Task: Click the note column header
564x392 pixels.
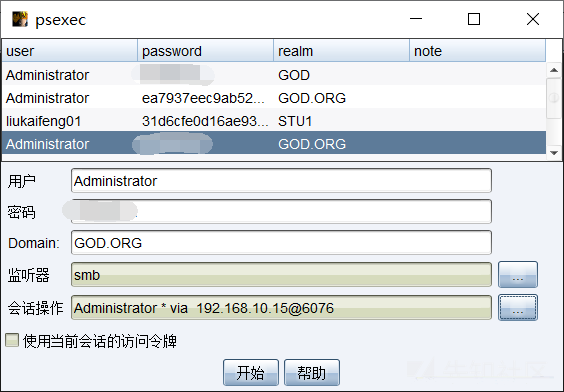Action: click(x=477, y=51)
